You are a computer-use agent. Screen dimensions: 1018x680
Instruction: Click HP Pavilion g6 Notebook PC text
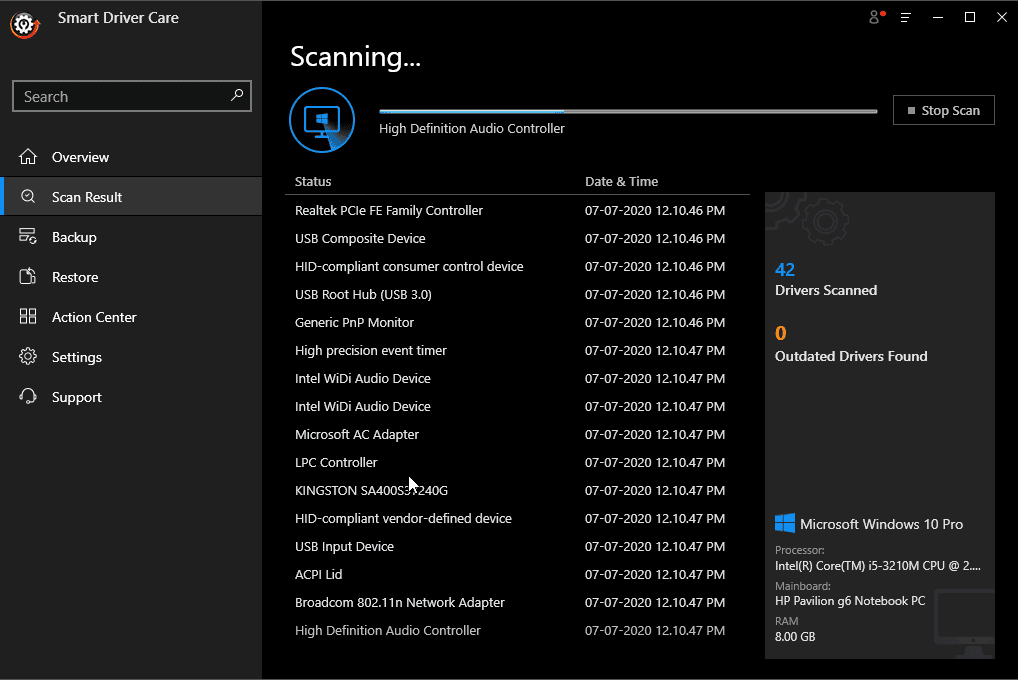pos(850,601)
